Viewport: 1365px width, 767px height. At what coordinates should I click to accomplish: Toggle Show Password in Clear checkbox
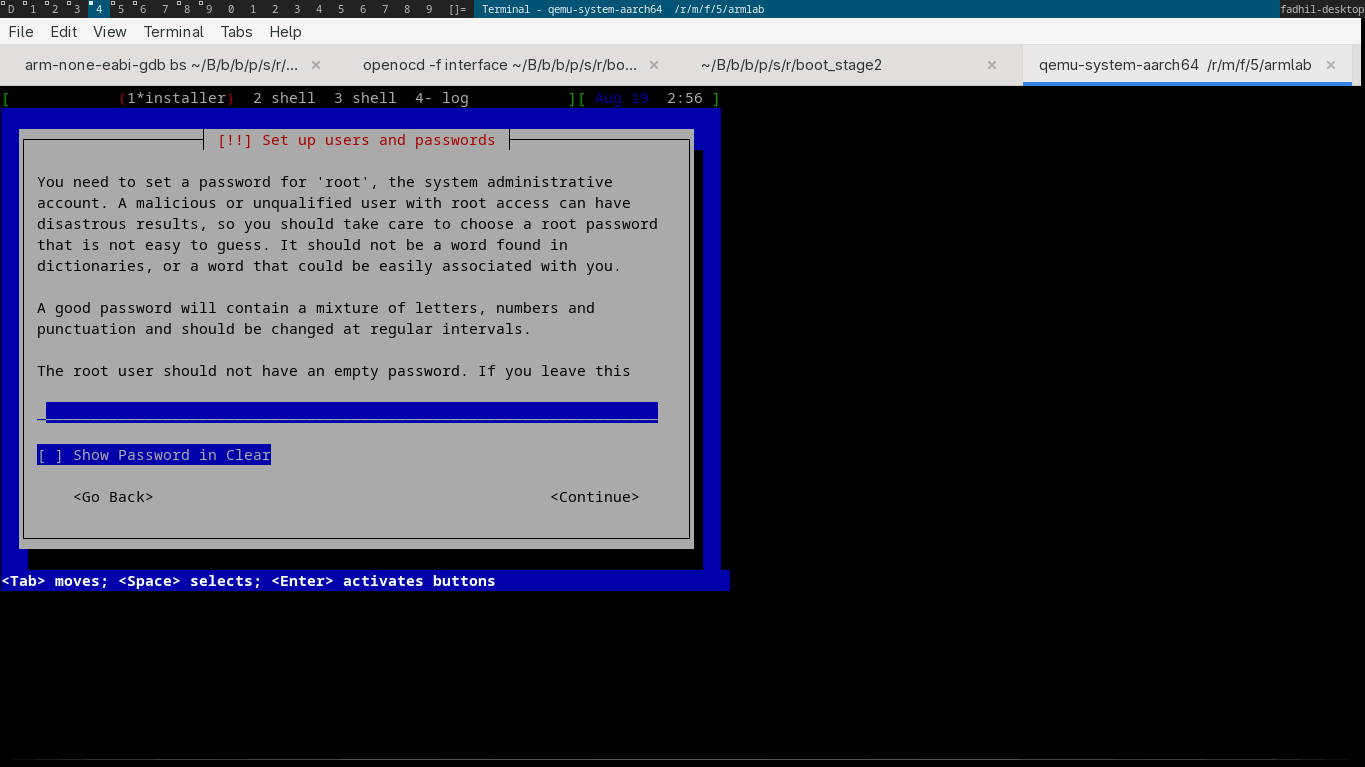point(154,455)
